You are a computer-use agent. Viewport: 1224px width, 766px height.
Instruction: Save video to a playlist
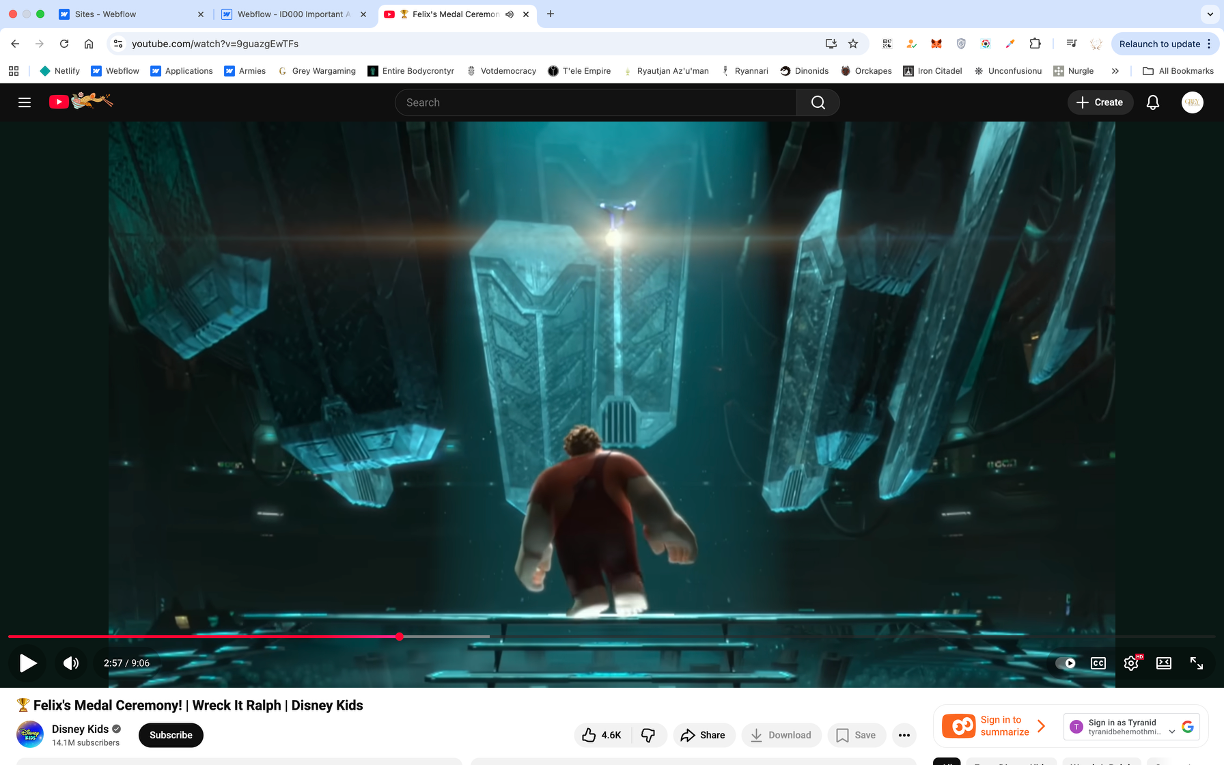click(856, 735)
